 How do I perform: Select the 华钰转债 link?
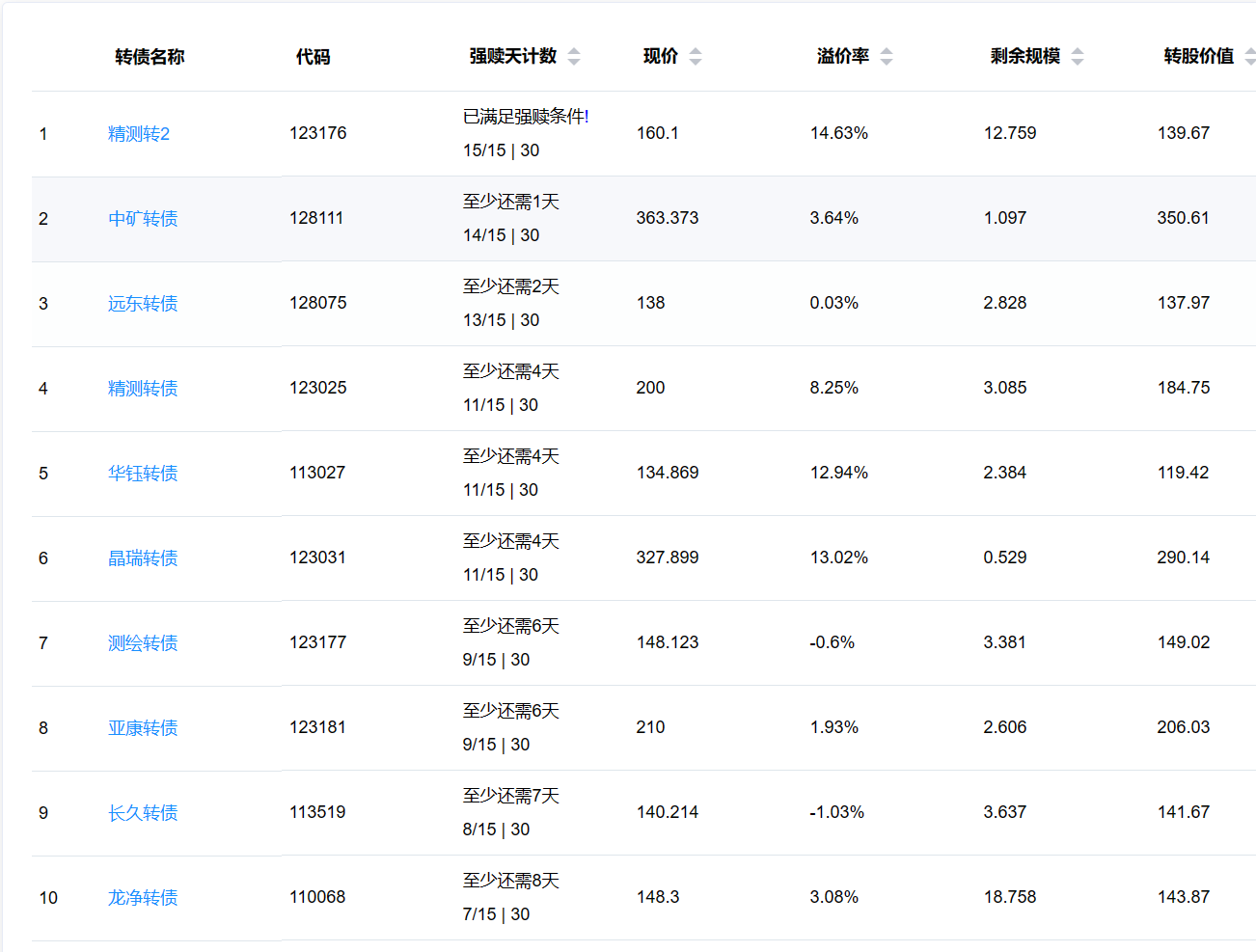point(143,474)
